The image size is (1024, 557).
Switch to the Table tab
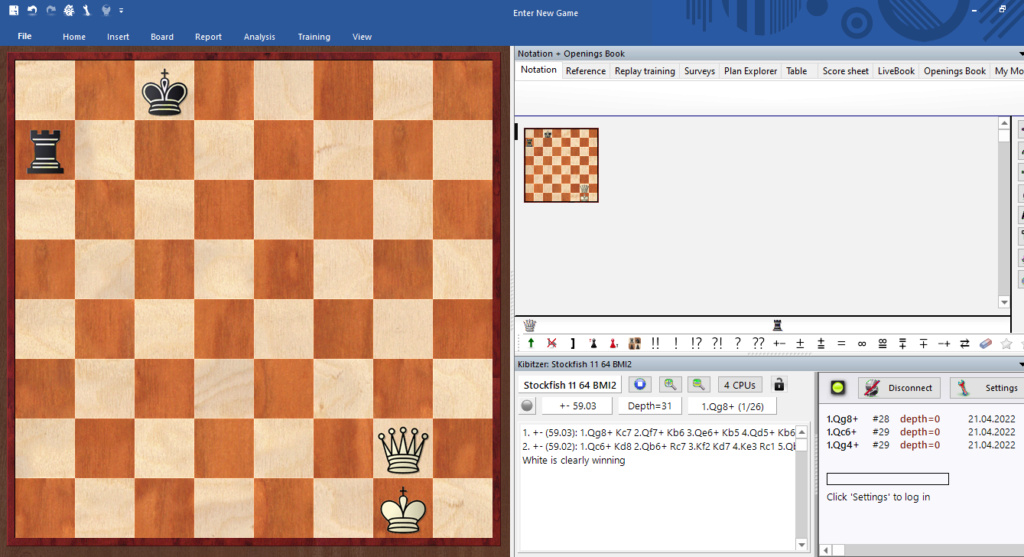pos(796,71)
